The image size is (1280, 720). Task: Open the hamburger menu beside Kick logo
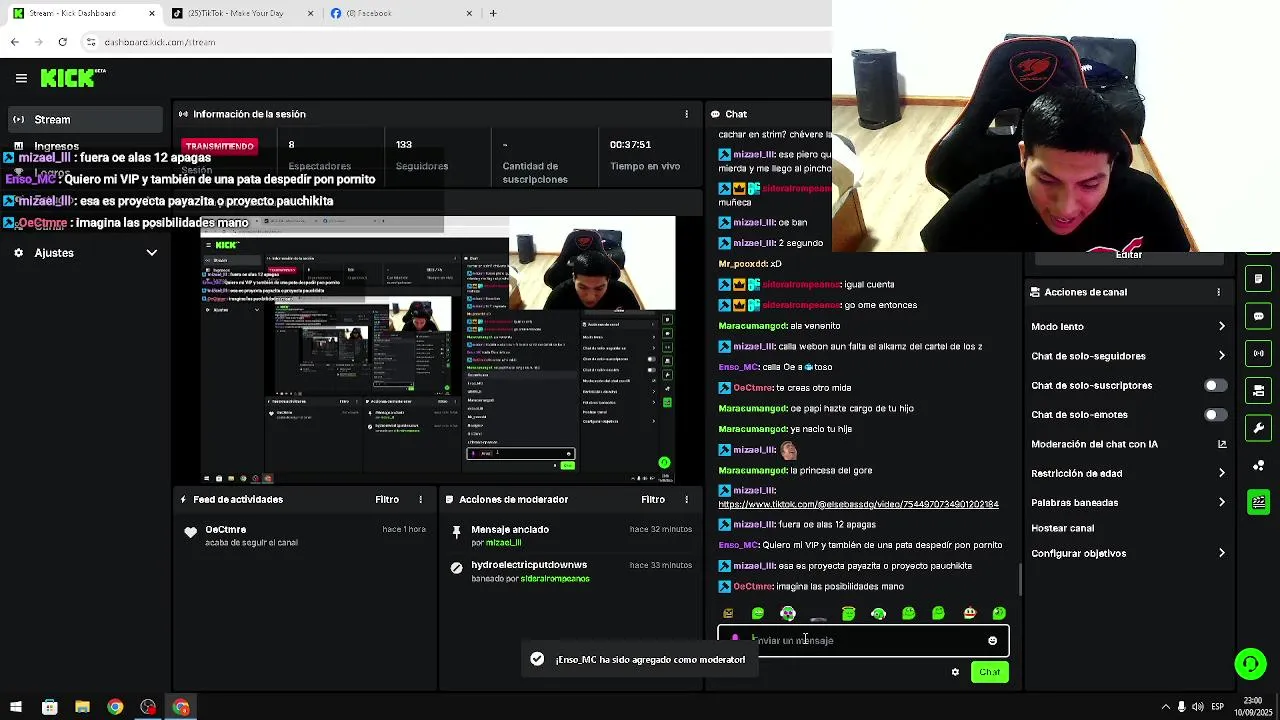click(21, 78)
